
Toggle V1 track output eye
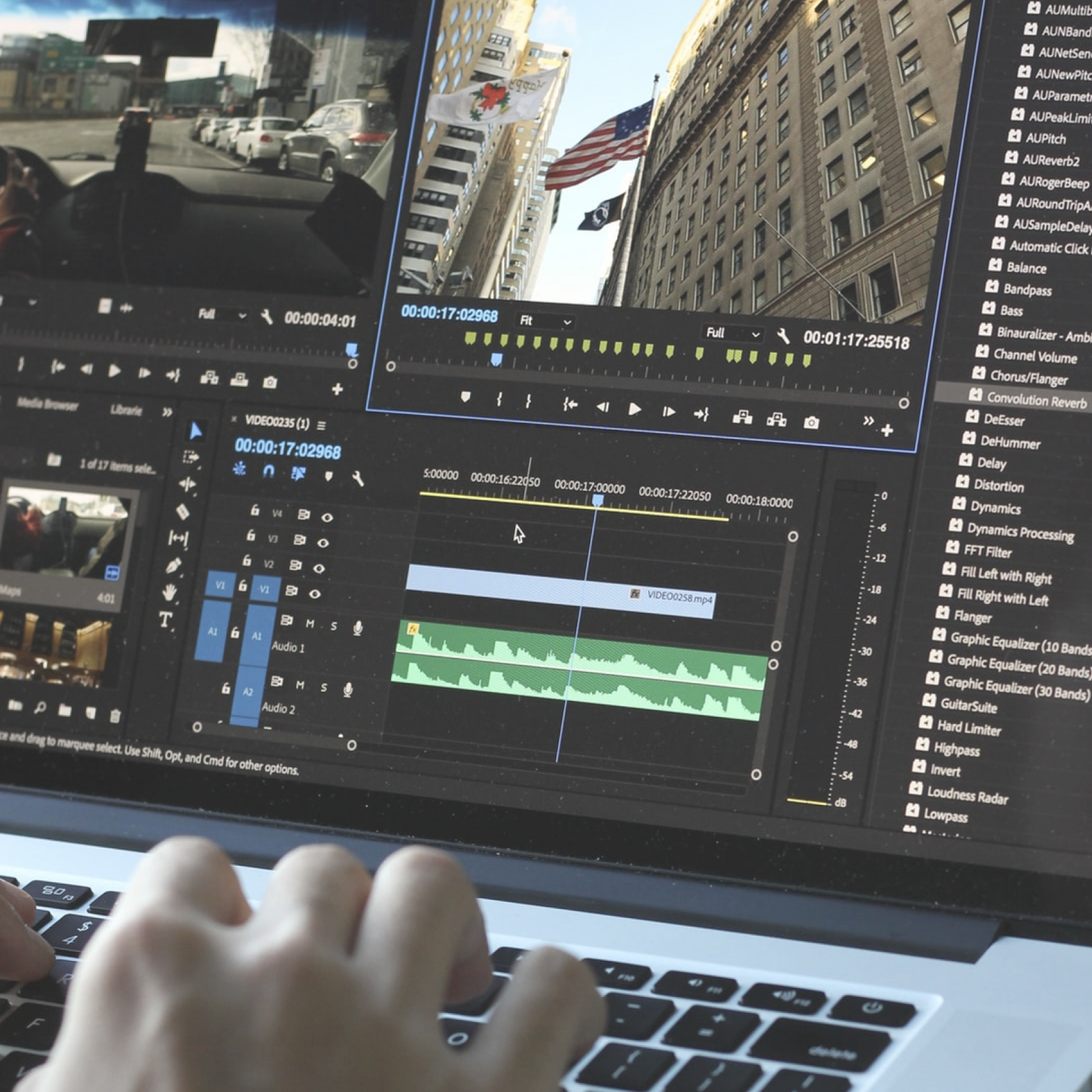click(315, 594)
